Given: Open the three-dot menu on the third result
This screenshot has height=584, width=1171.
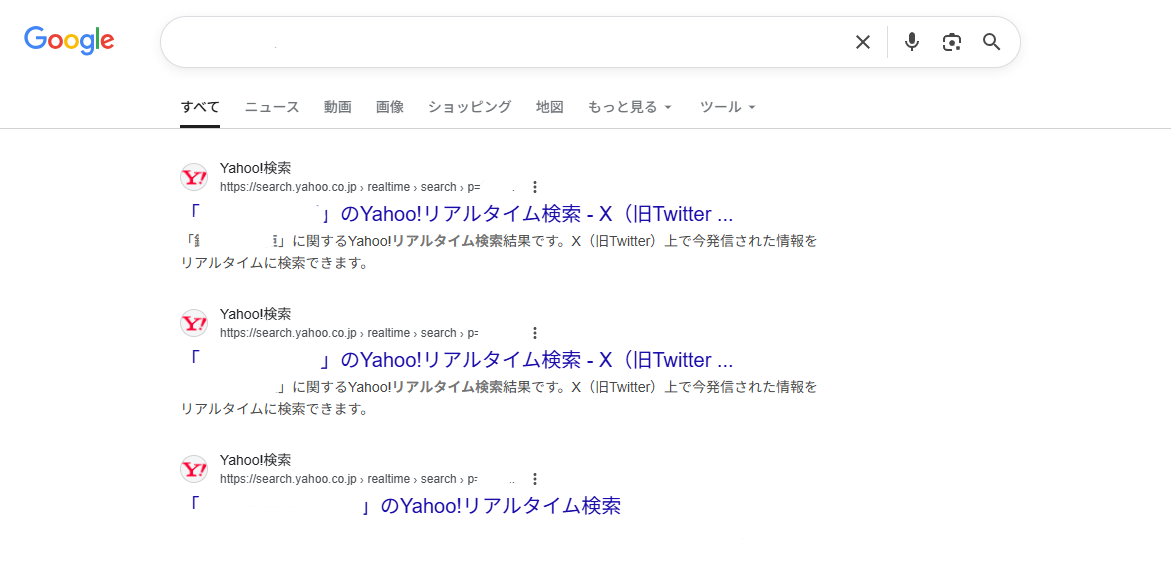Looking at the screenshot, I should click(x=535, y=478).
